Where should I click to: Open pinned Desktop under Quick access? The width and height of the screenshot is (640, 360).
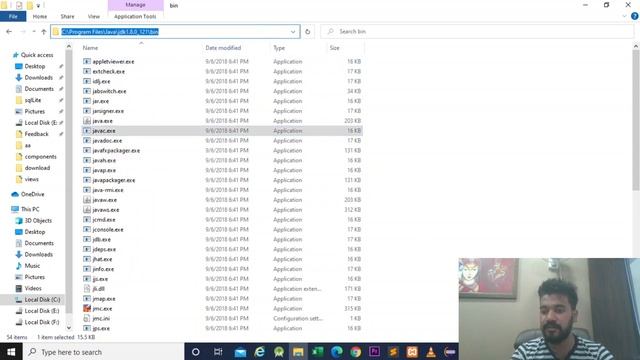[34, 66]
